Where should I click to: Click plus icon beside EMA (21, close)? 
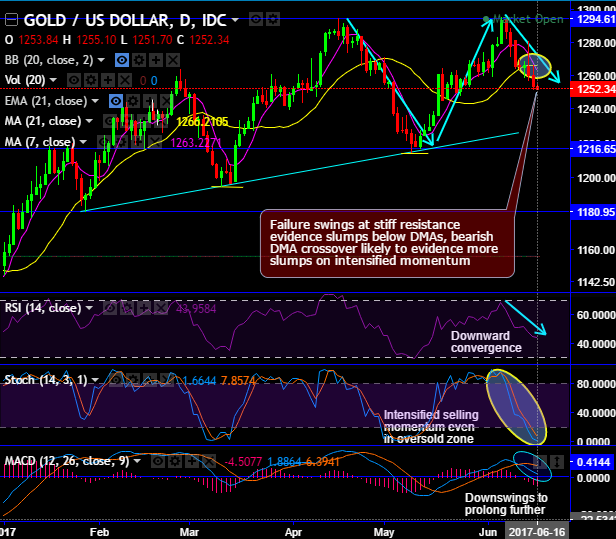click(x=150, y=101)
